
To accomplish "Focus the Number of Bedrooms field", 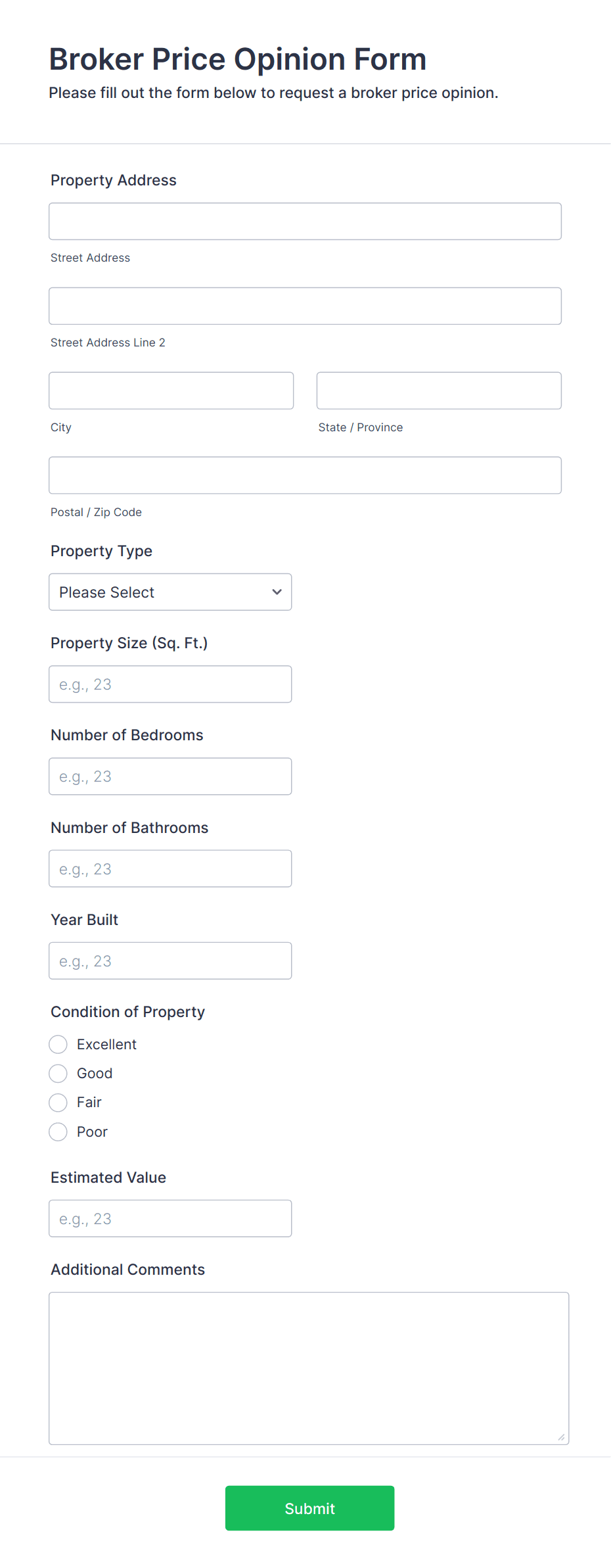I will click(x=170, y=776).
